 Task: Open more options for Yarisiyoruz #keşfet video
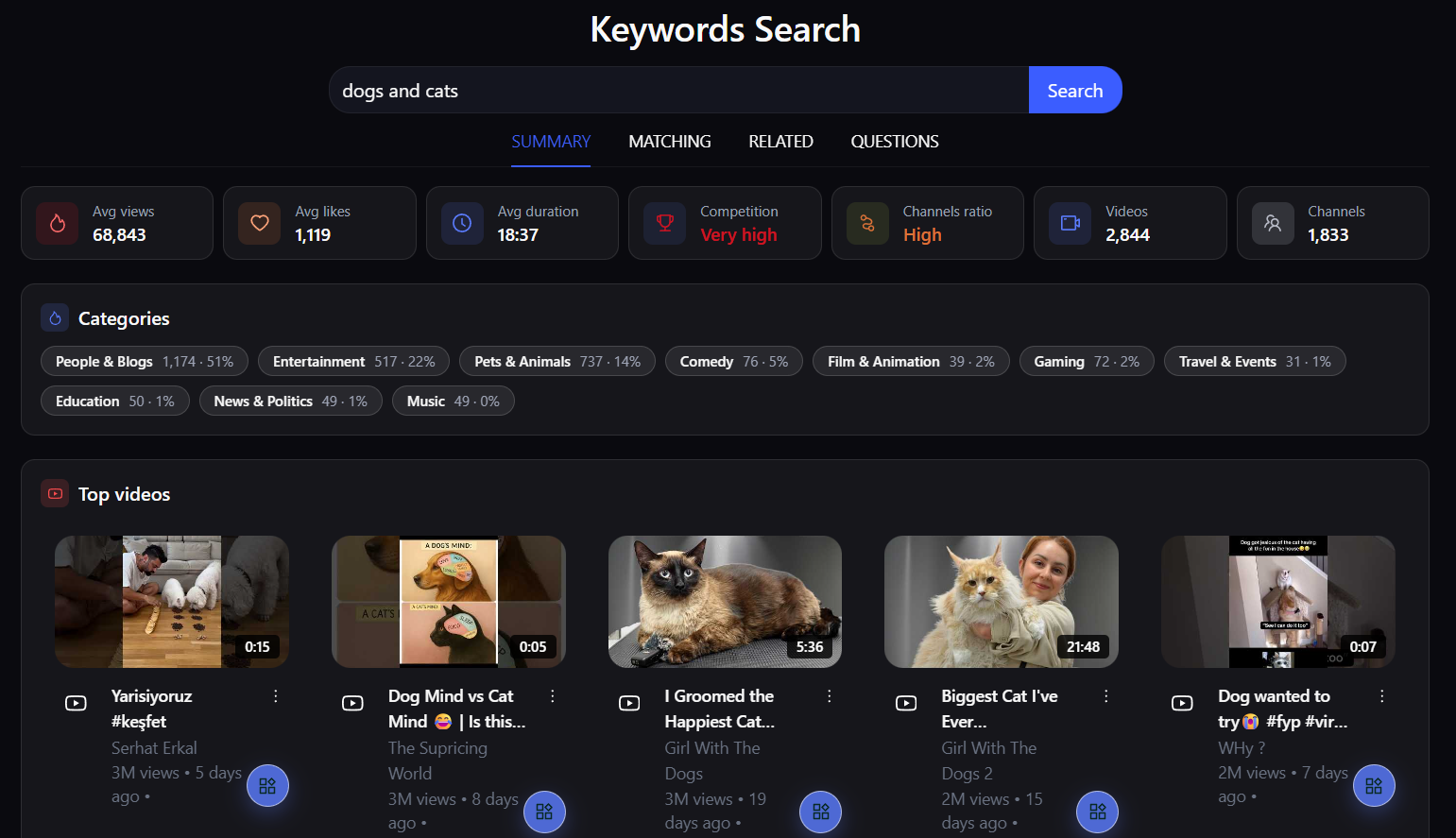276,696
